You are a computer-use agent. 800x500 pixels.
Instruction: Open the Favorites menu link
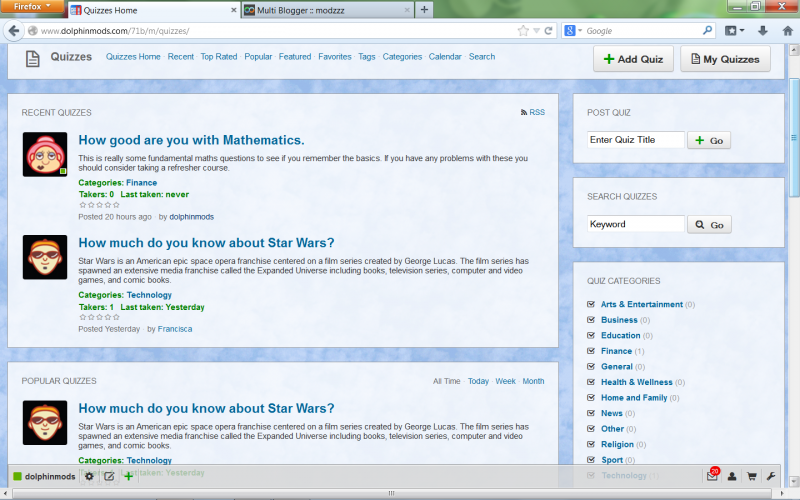335,57
